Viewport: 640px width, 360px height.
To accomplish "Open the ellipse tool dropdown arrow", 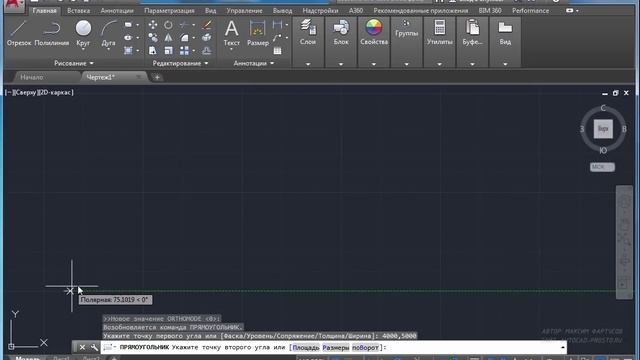I will 138,38.
